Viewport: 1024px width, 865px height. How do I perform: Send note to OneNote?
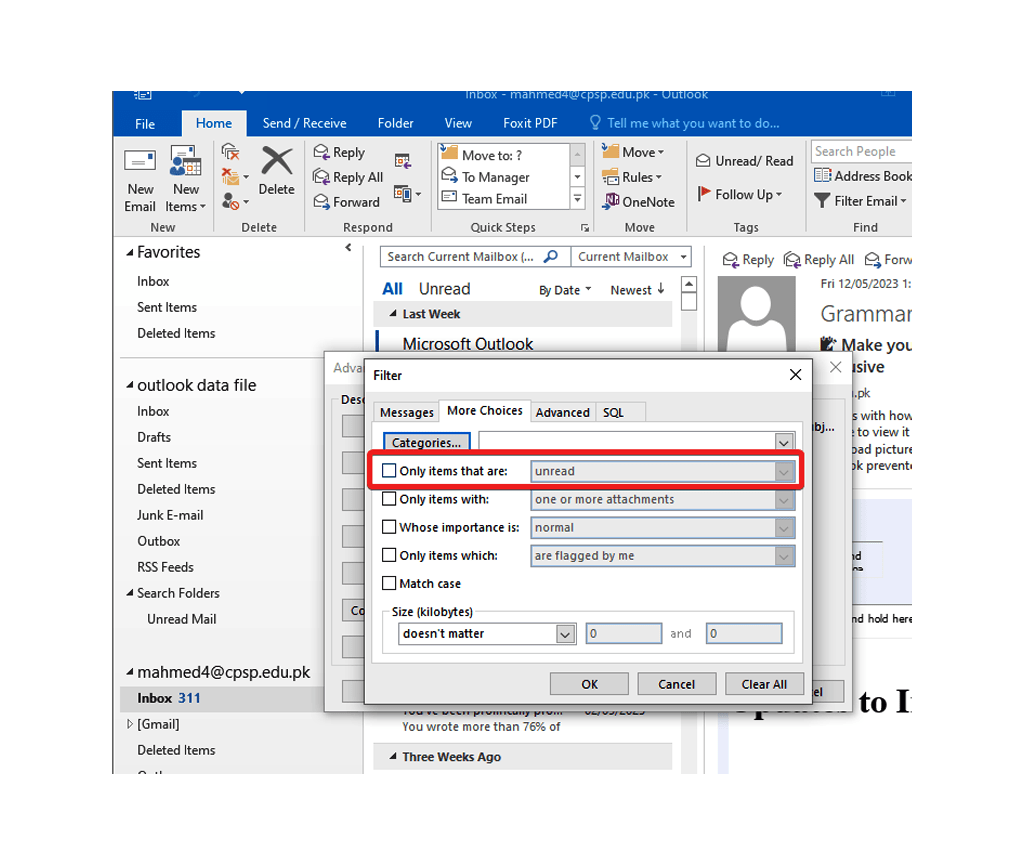638,202
